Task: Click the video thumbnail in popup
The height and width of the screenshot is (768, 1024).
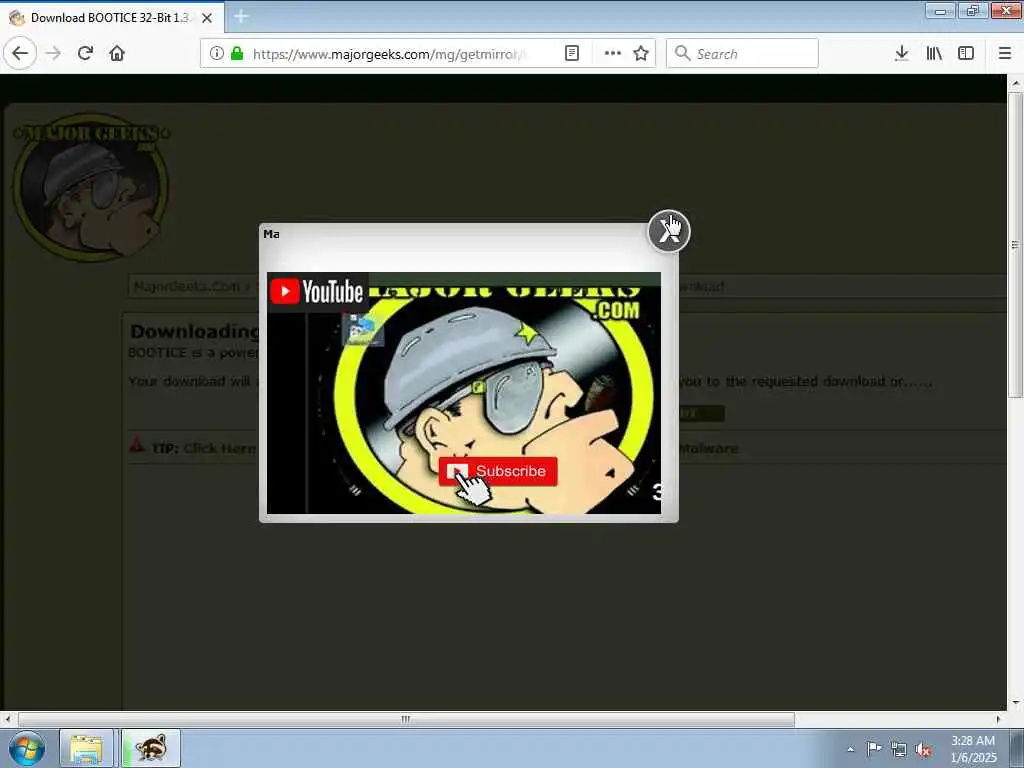Action: tap(464, 392)
